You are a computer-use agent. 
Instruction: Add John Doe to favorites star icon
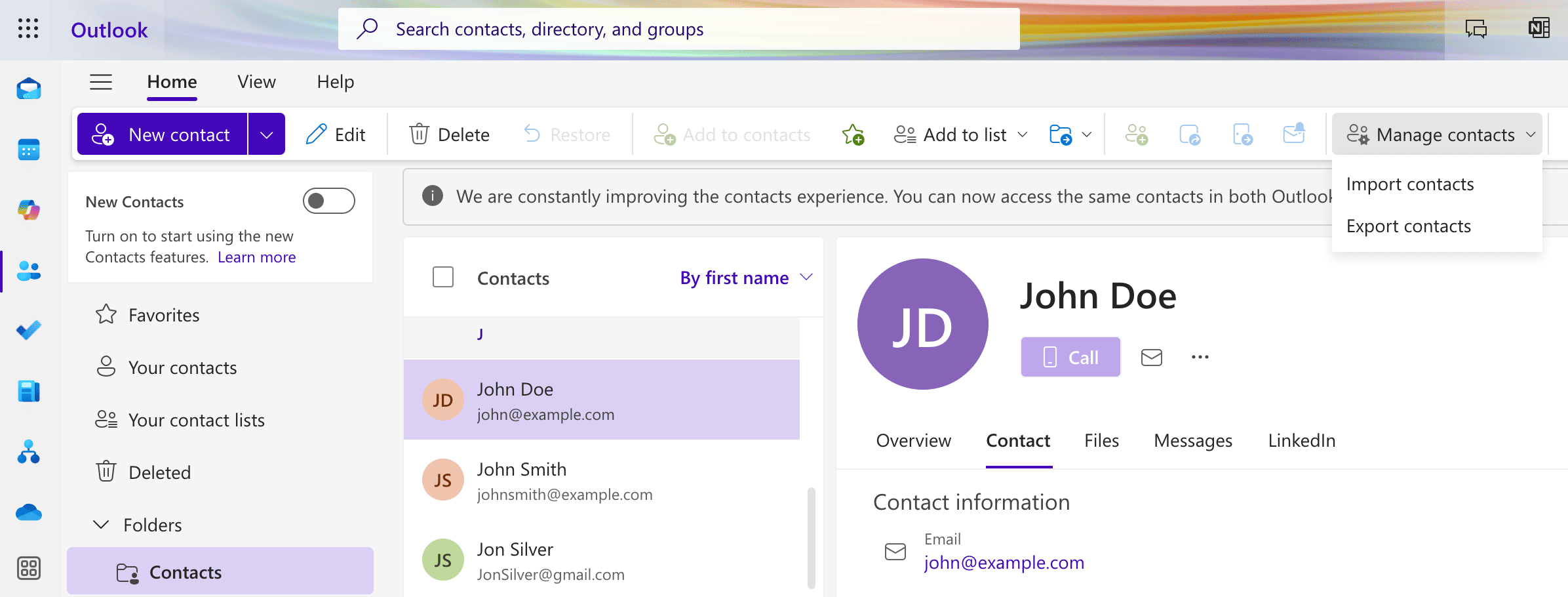coord(853,134)
